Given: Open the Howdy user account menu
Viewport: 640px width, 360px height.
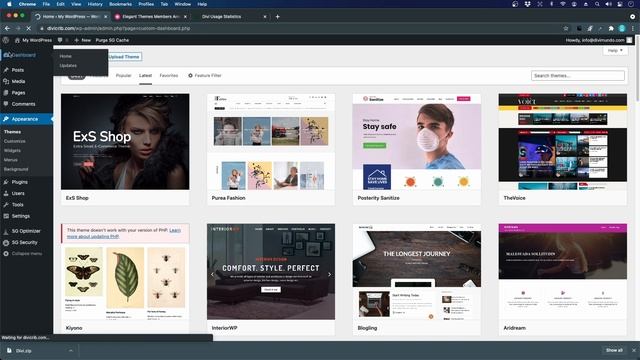Looking at the screenshot, I should coord(599,40).
